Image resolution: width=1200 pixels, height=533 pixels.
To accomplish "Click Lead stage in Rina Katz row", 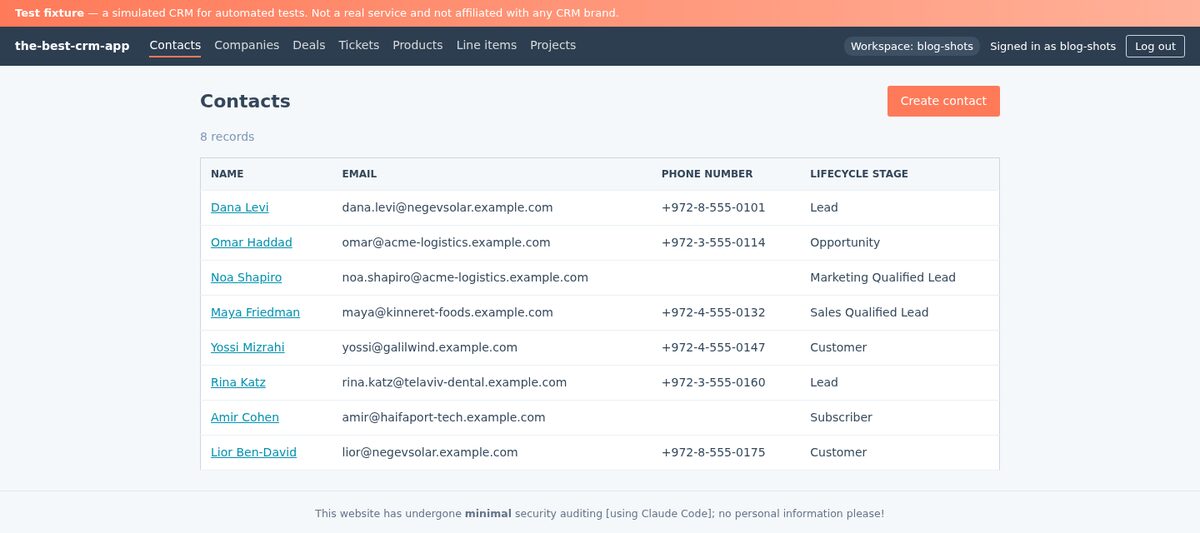I will 824,383.
